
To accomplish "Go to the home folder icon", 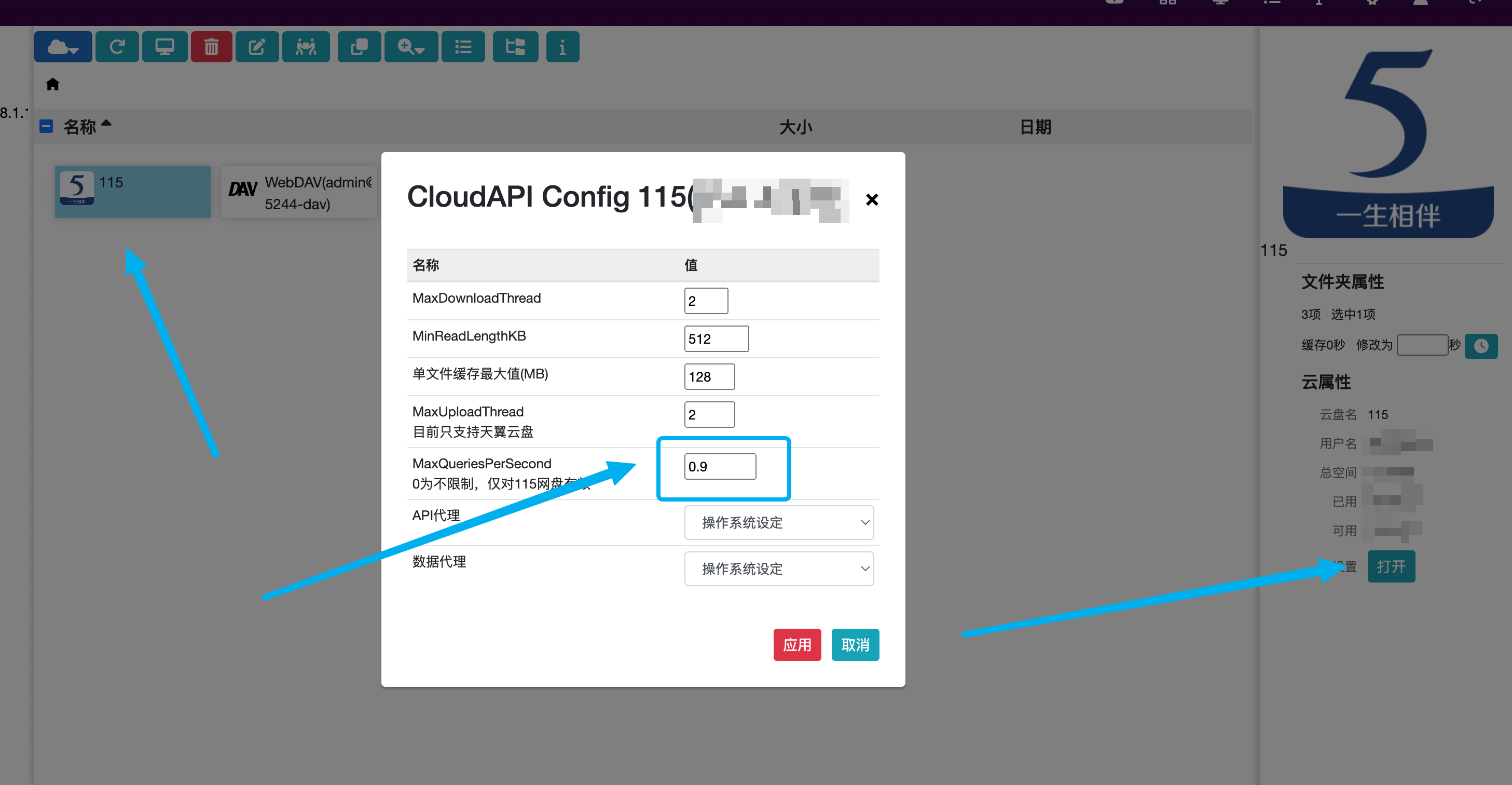I will [53, 85].
